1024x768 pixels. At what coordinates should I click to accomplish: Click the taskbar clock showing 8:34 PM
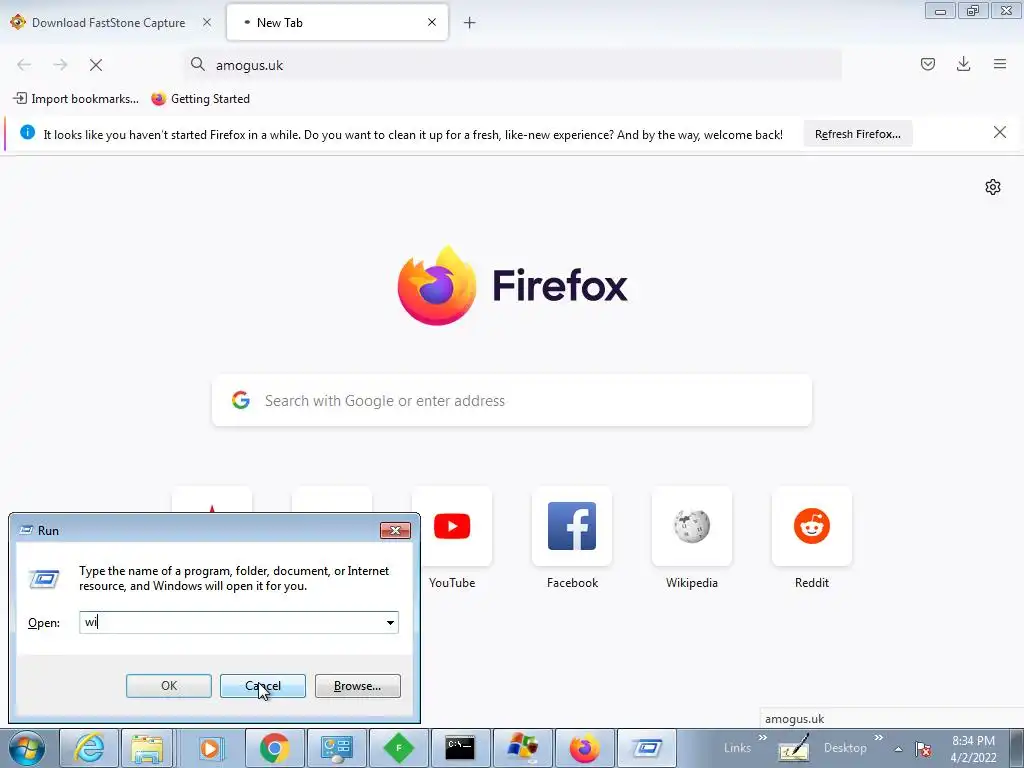974,749
